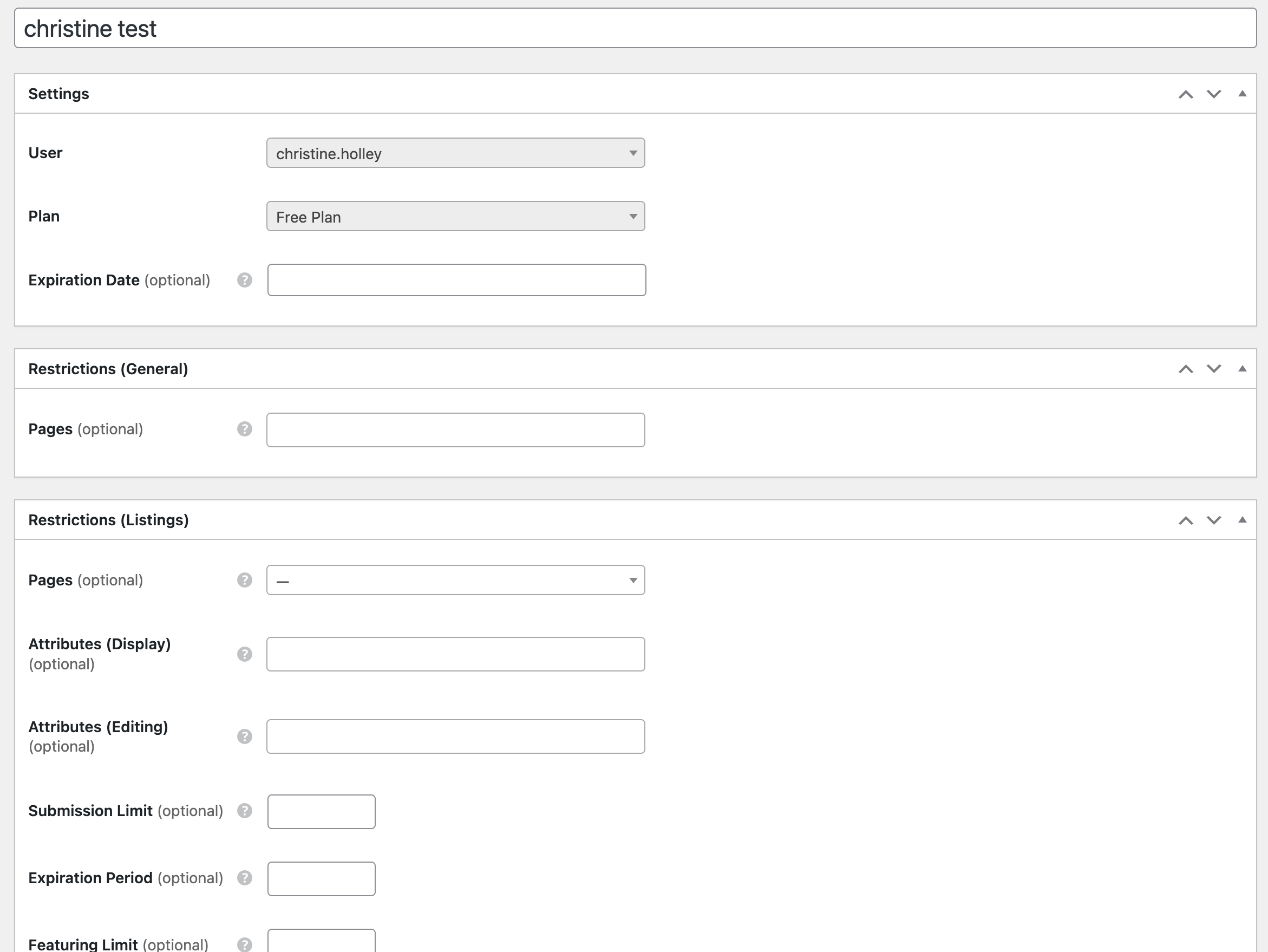Click the Expiration Date input field
This screenshot has height=952, width=1268.
tap(456, 281)
